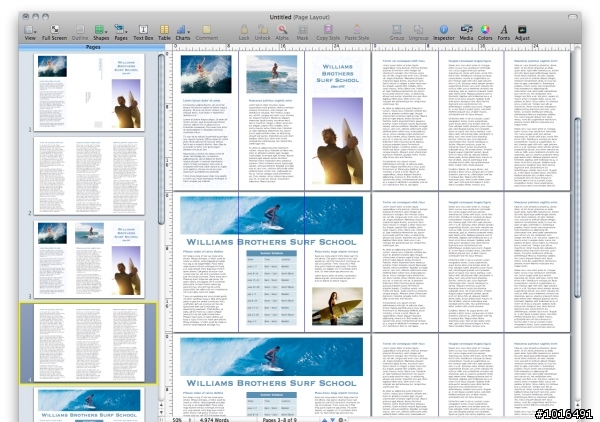Click the wide wave banner image on middle page
The image size is (600, 422).
271,215
